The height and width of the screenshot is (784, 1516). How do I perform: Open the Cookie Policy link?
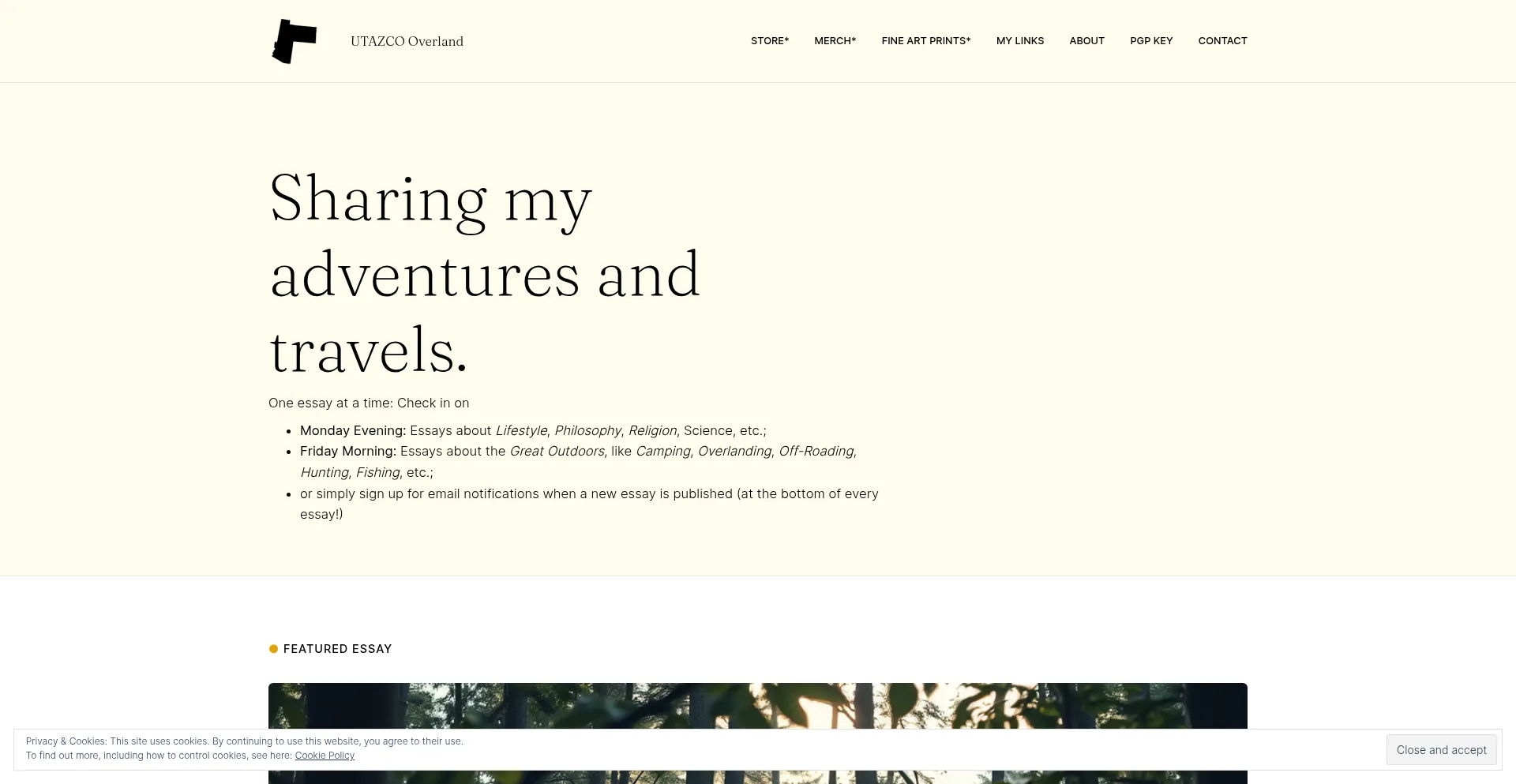coord(325,756)
